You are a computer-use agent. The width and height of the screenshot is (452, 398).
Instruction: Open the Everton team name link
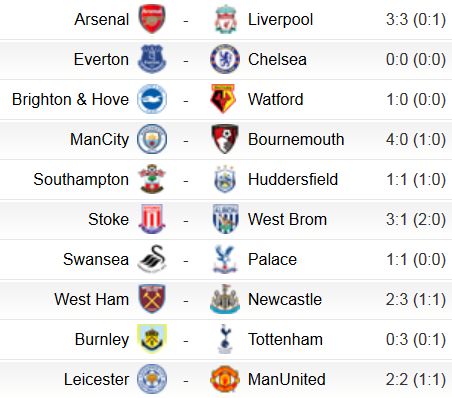pos(101,59)
